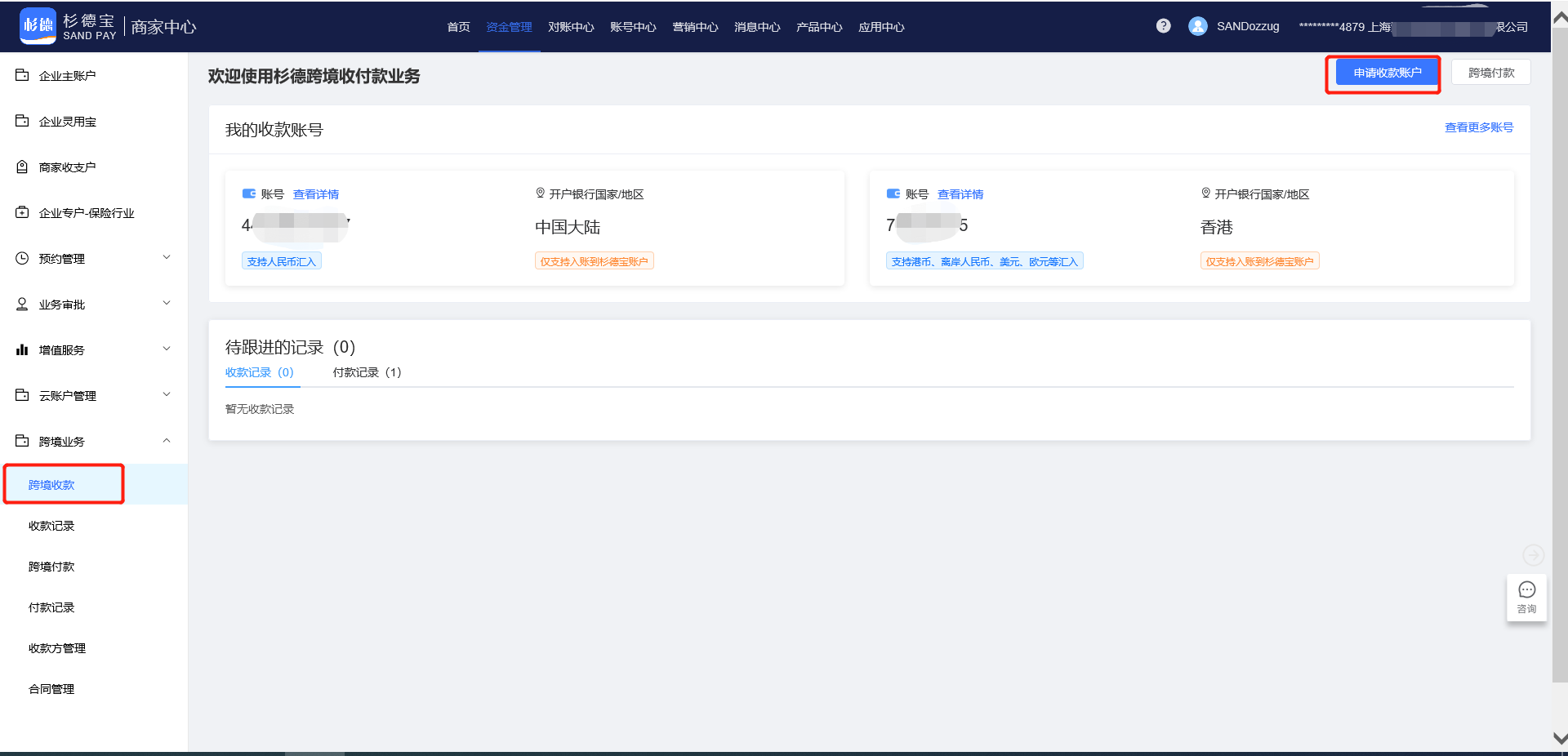Select 收款方管理 in the sidebar
The height and width of the screenshot is (756, 1568).
point(57,648)
